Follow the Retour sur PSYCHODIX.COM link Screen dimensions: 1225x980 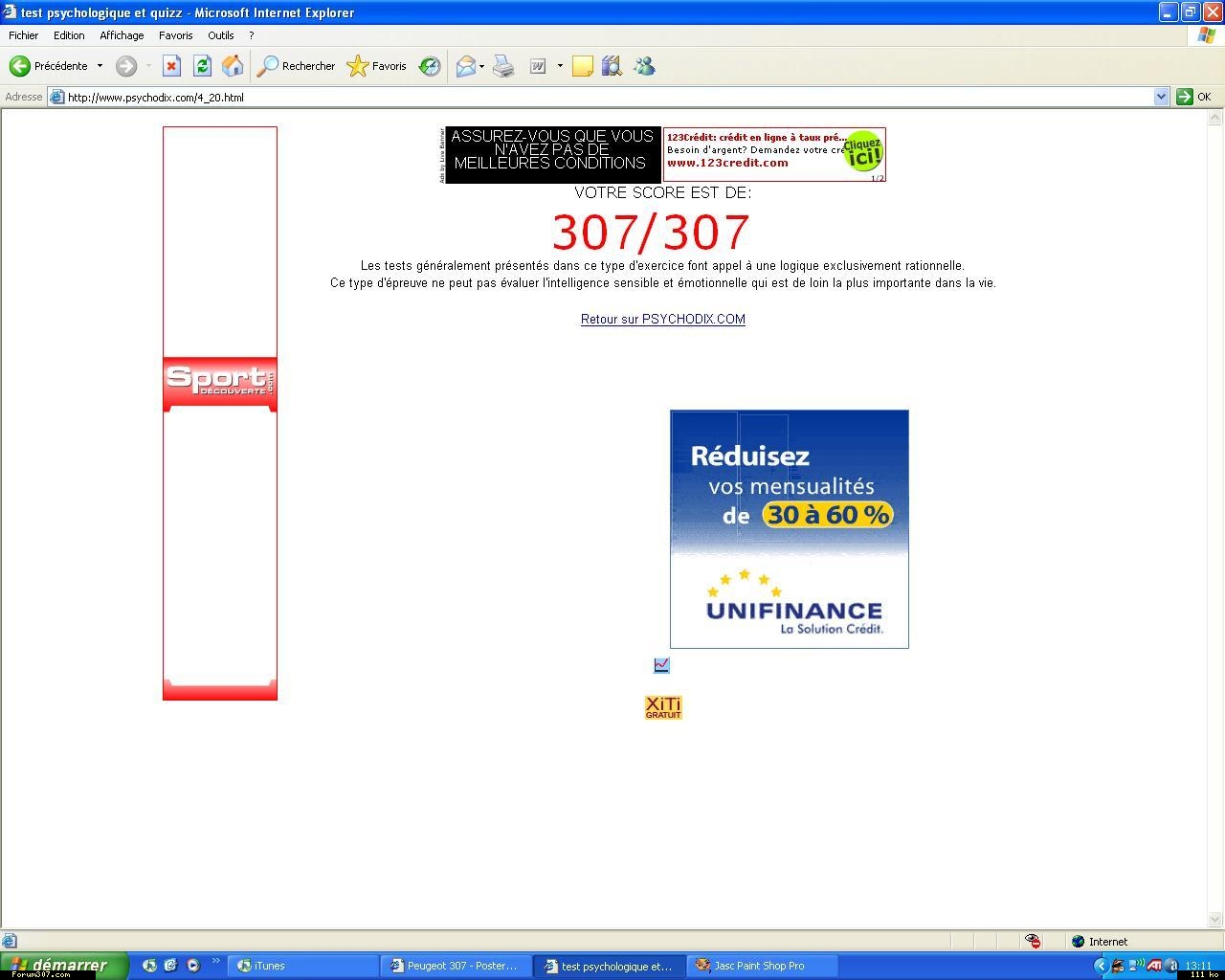coord(662,320)
